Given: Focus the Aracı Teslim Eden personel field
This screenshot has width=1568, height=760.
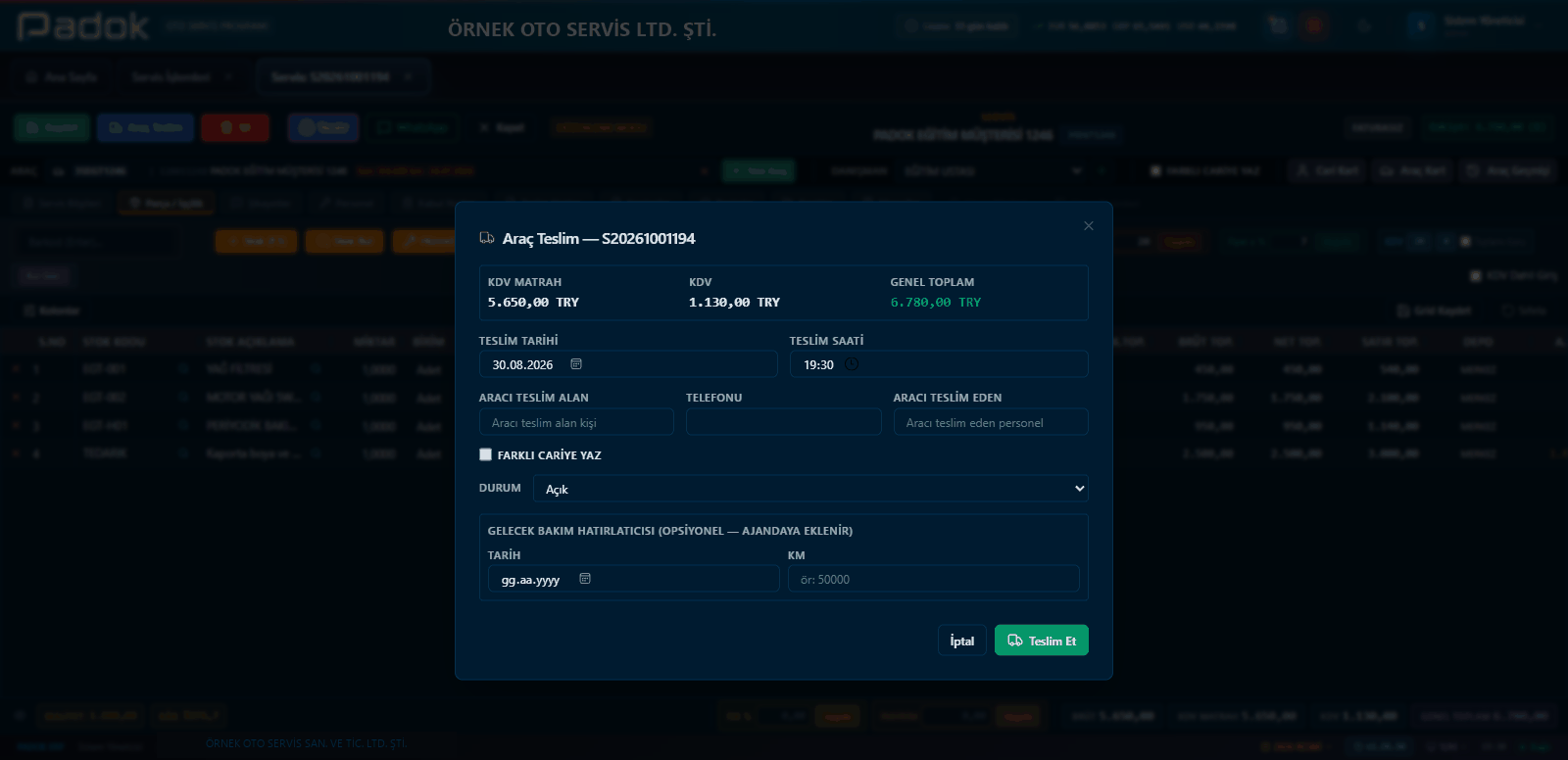Looking at the screenshot, I should coord(991,422).
